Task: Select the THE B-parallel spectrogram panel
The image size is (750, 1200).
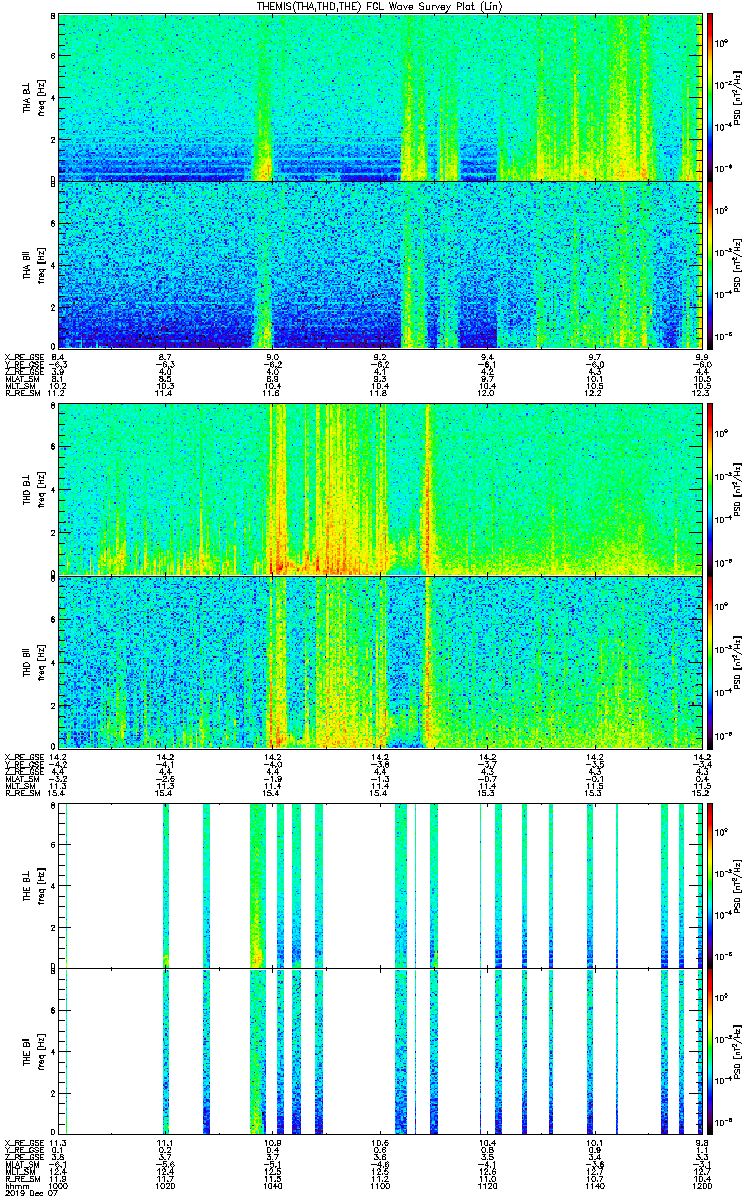Action: point(381,1051)
